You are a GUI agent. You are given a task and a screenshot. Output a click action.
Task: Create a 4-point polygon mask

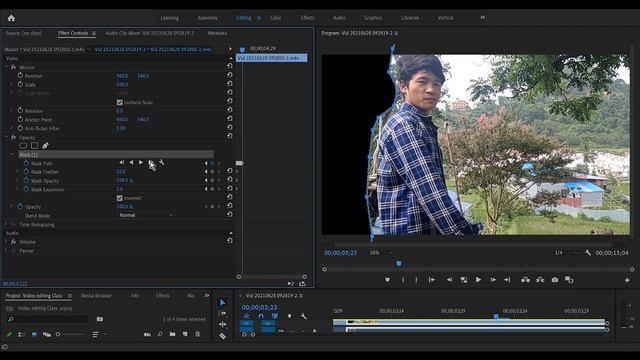[34, 145]
